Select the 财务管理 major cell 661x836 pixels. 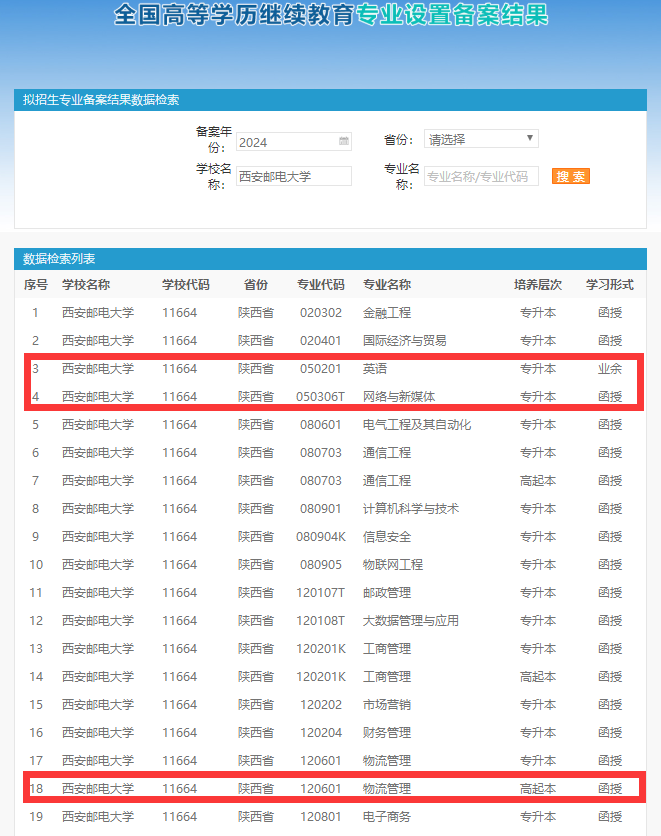coord(387,733)
